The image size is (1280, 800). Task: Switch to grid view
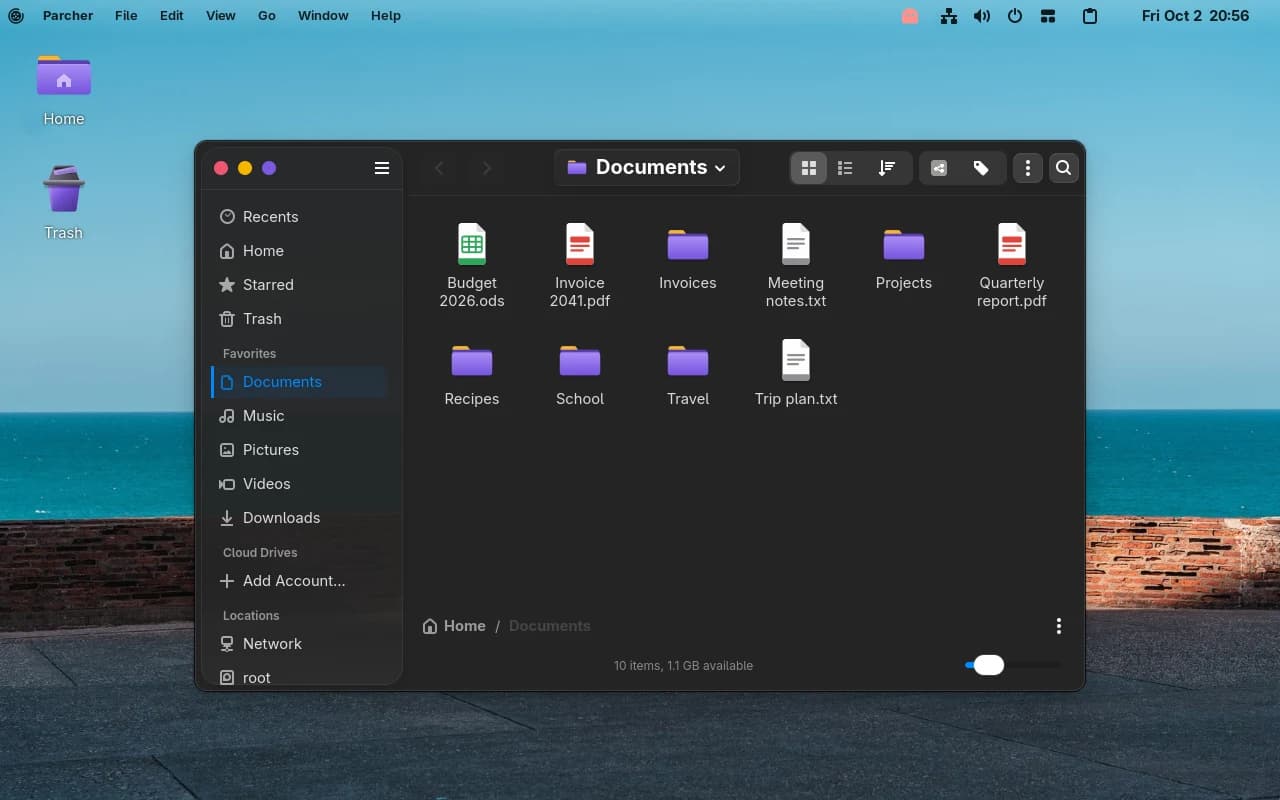(809, 168)
